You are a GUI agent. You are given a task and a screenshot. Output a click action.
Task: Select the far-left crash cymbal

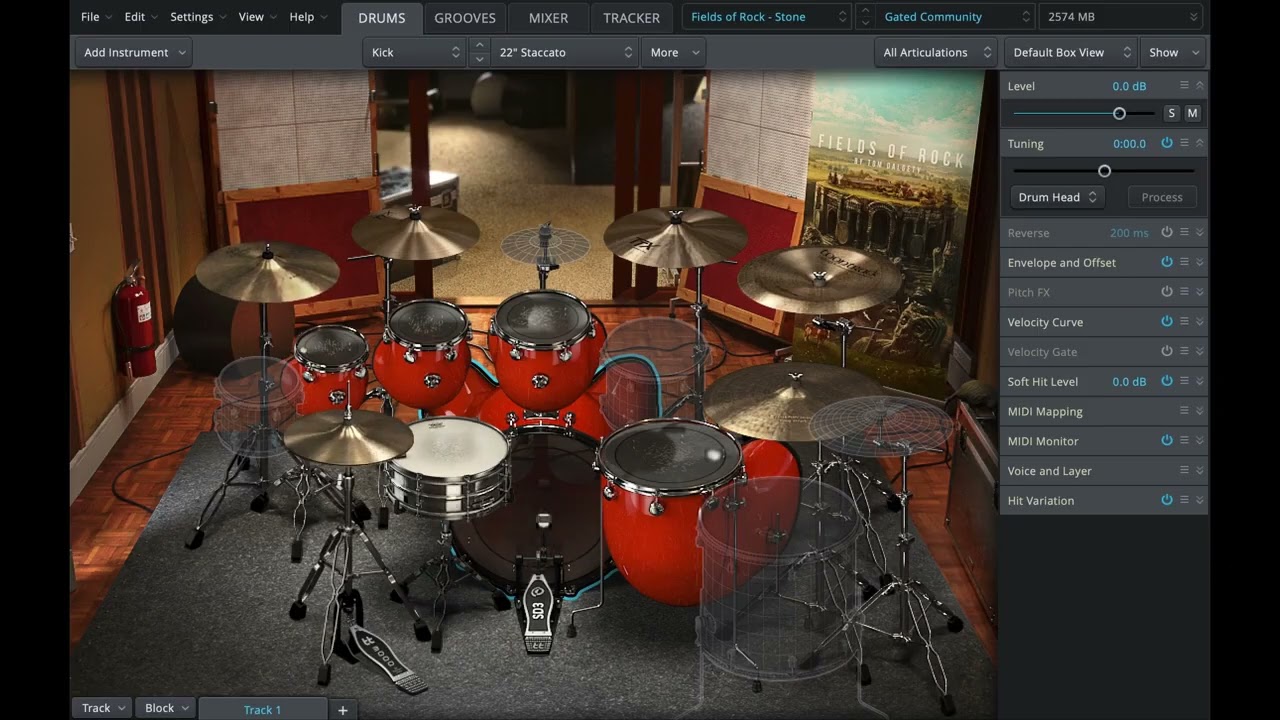tap(267, 271)
